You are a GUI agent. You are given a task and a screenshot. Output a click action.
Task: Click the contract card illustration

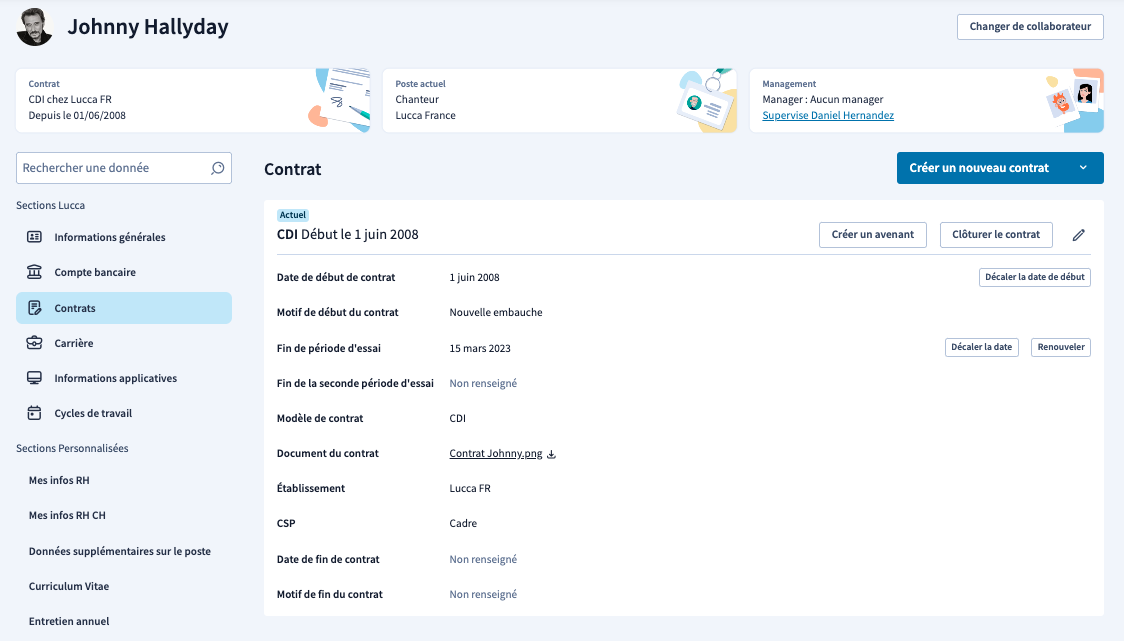click(340, 100)
